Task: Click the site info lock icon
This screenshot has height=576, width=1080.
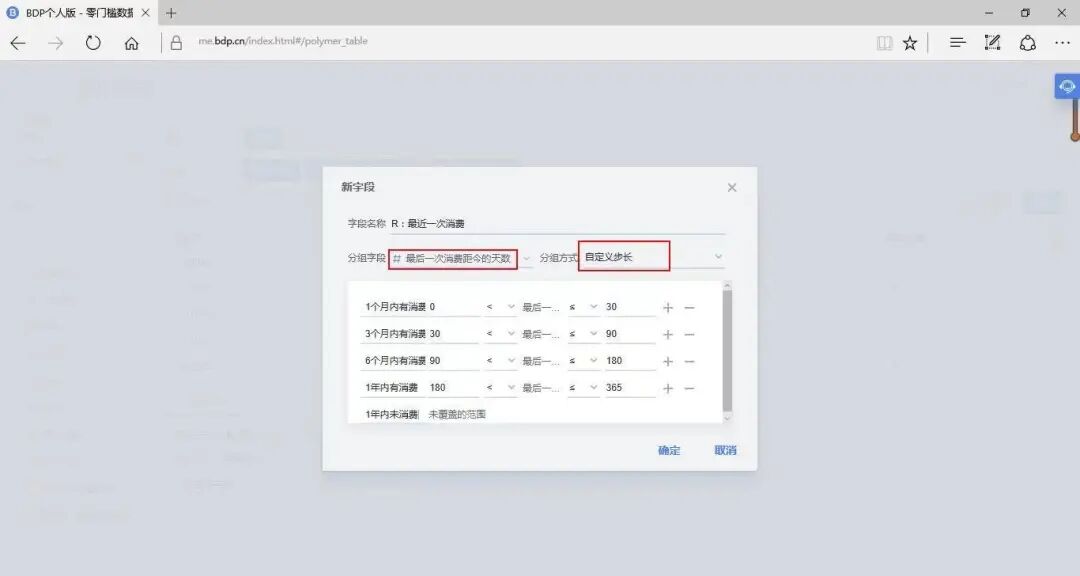Action: click(x=176, y=42)
